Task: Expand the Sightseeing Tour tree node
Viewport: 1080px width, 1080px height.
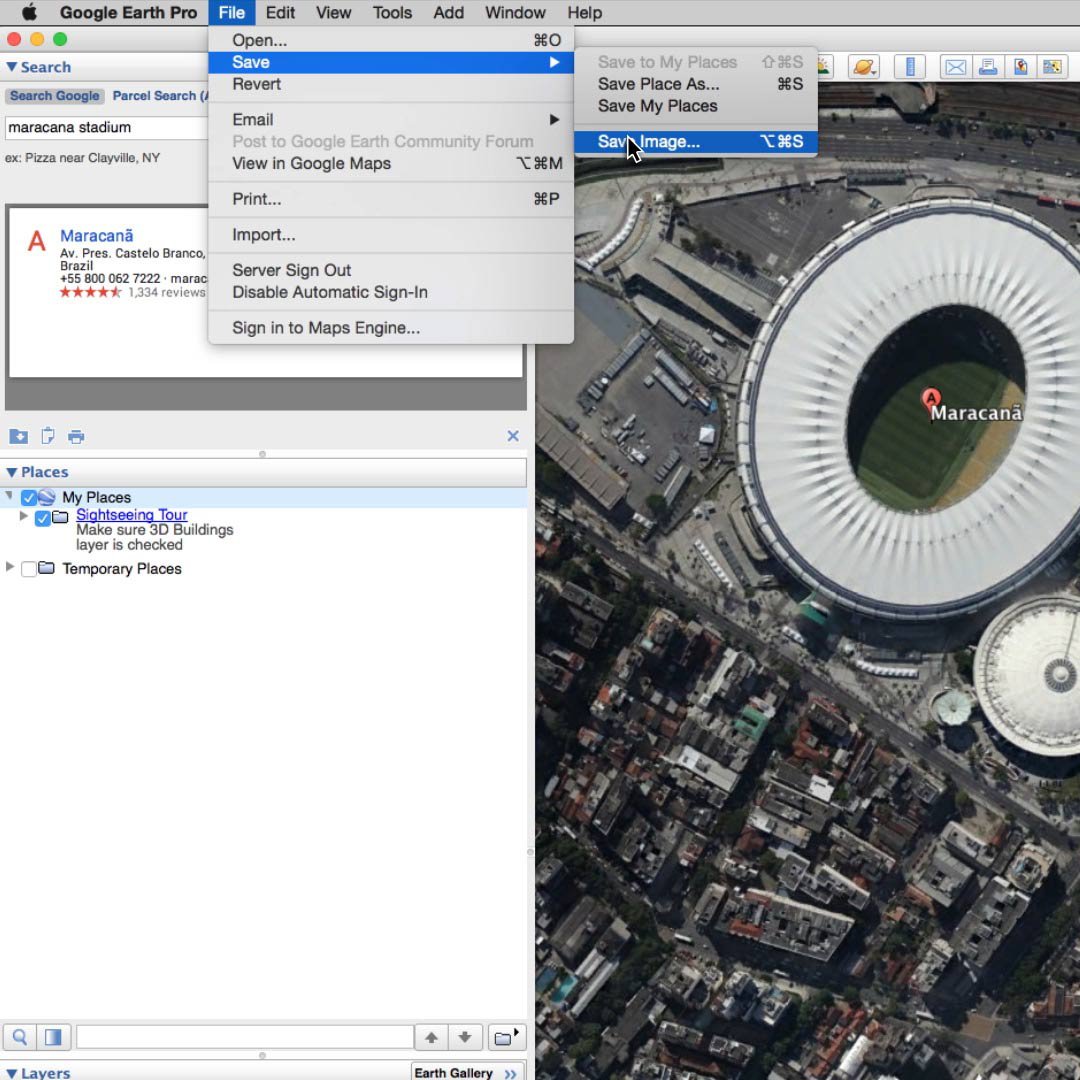Action: coord(23,515)
